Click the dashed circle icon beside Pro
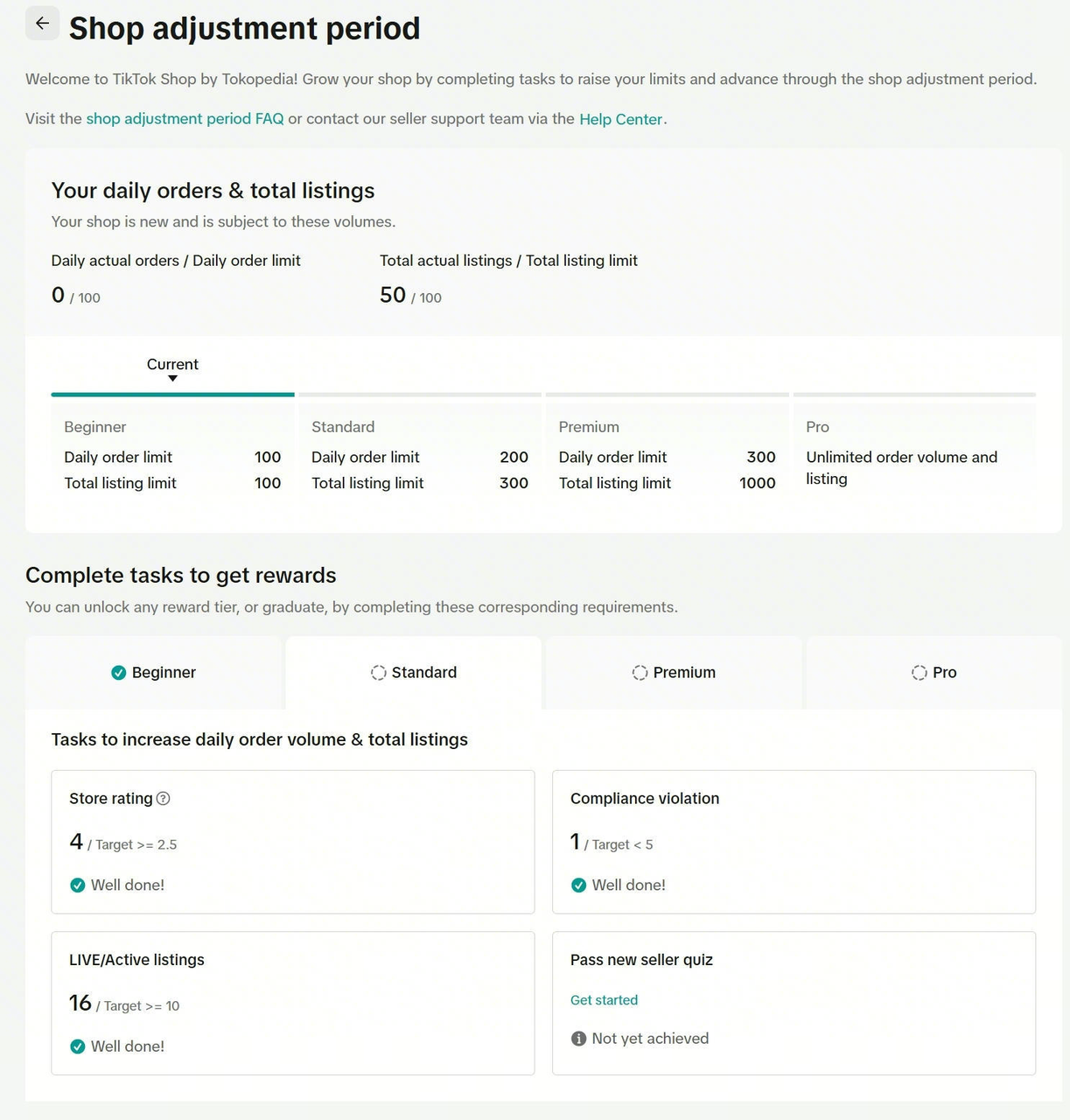This screenshot has width=1070, height=1120. point(919,672)
